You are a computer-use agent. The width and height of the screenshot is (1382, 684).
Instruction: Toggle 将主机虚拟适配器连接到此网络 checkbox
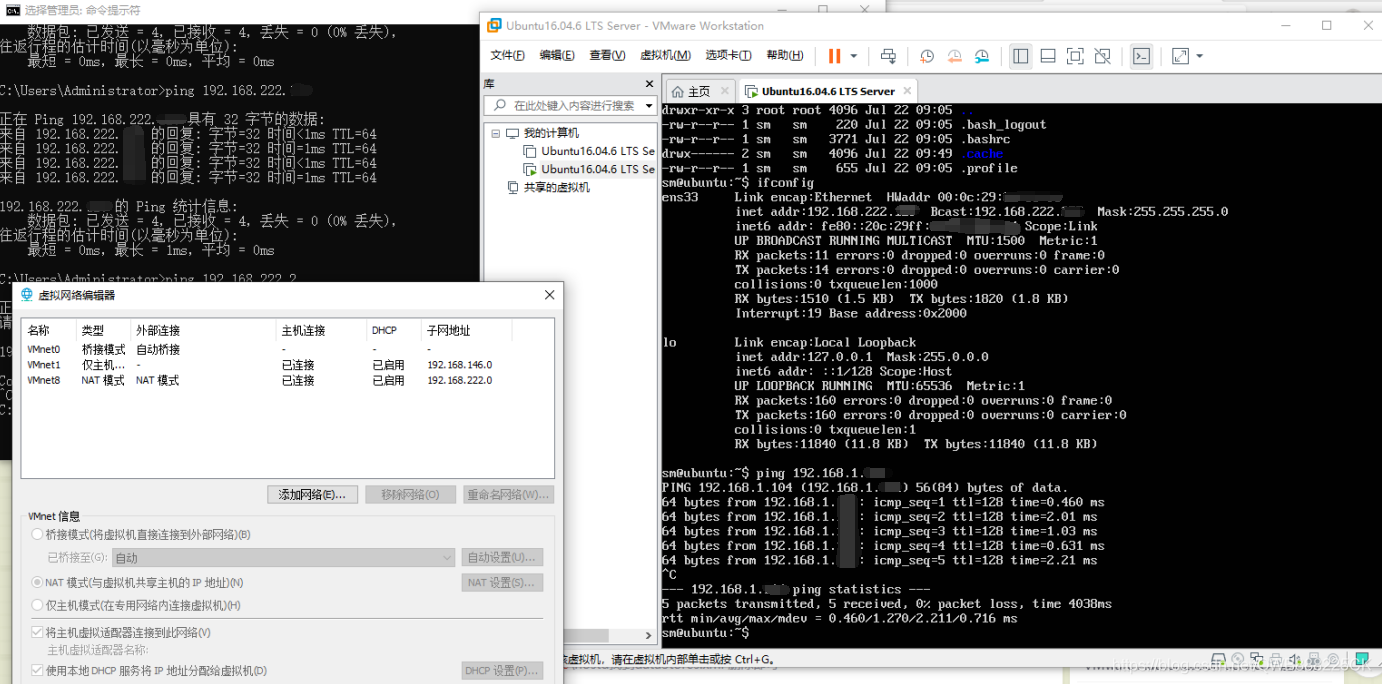click(38, 632)
